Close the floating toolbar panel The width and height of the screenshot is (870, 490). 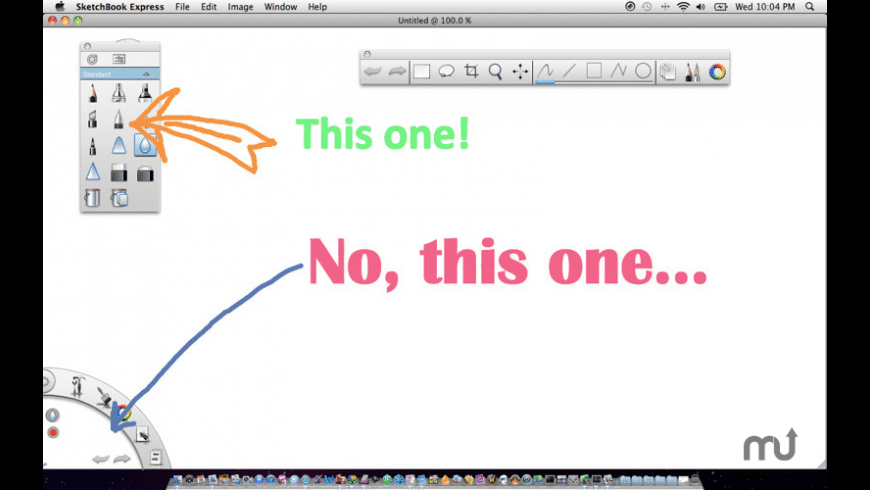(367, 54)
